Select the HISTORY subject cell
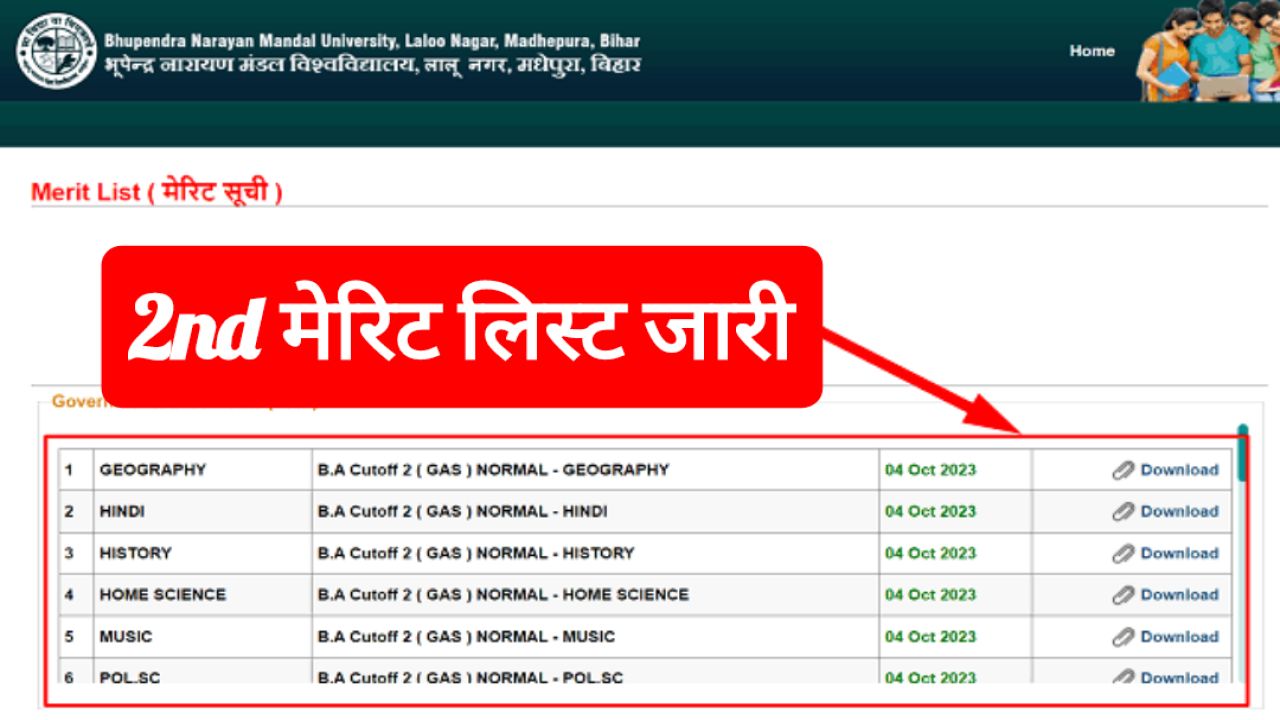Screen dimensions: 1280x720 coord(203,553)
